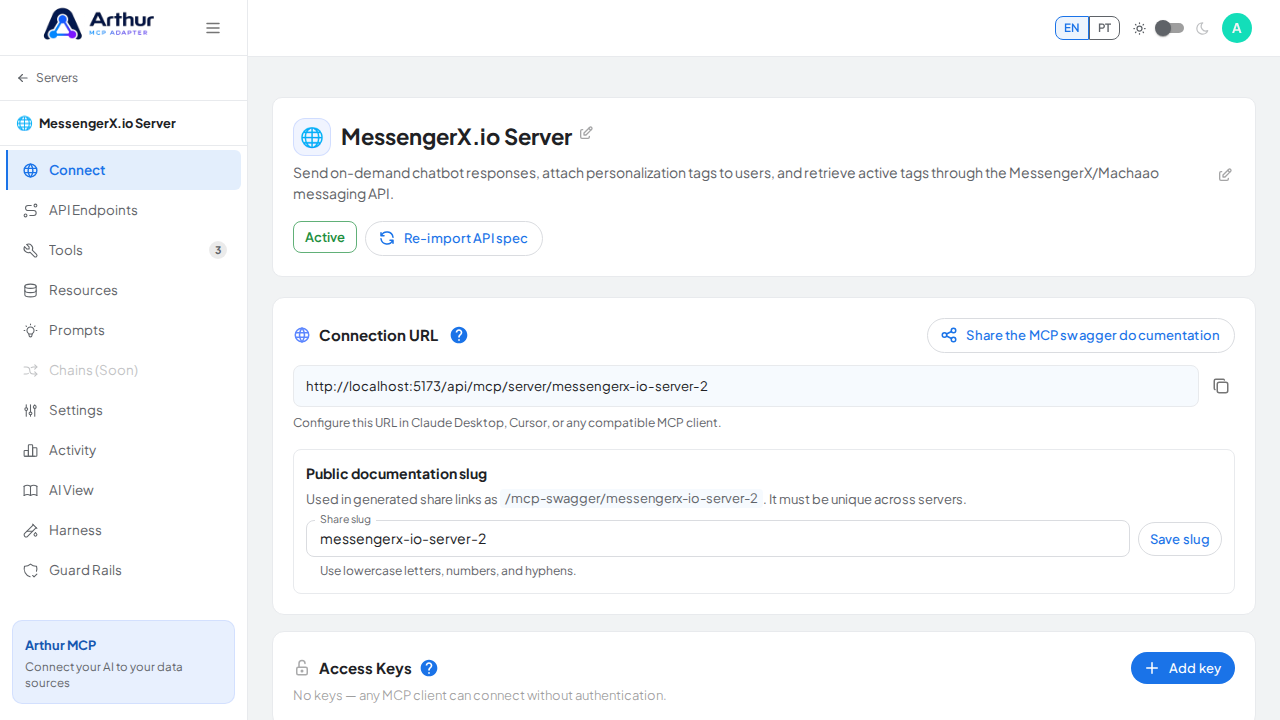Open Prompts in sidebar

pyautogui.click(x=123, y=330)
